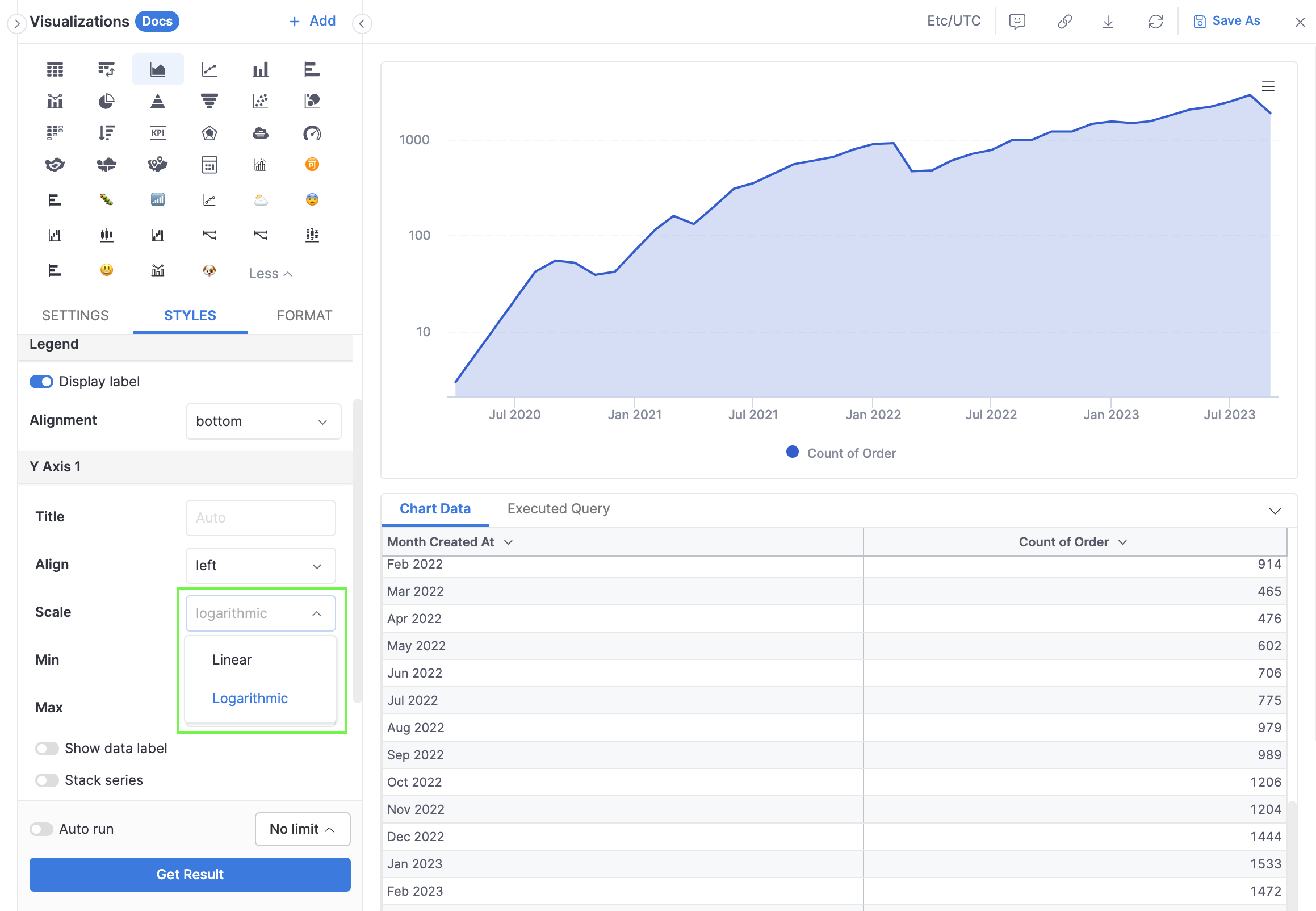Enable the Show data label switch
The height and width of the screenshot is (911, 1316).
pos(47,749)
